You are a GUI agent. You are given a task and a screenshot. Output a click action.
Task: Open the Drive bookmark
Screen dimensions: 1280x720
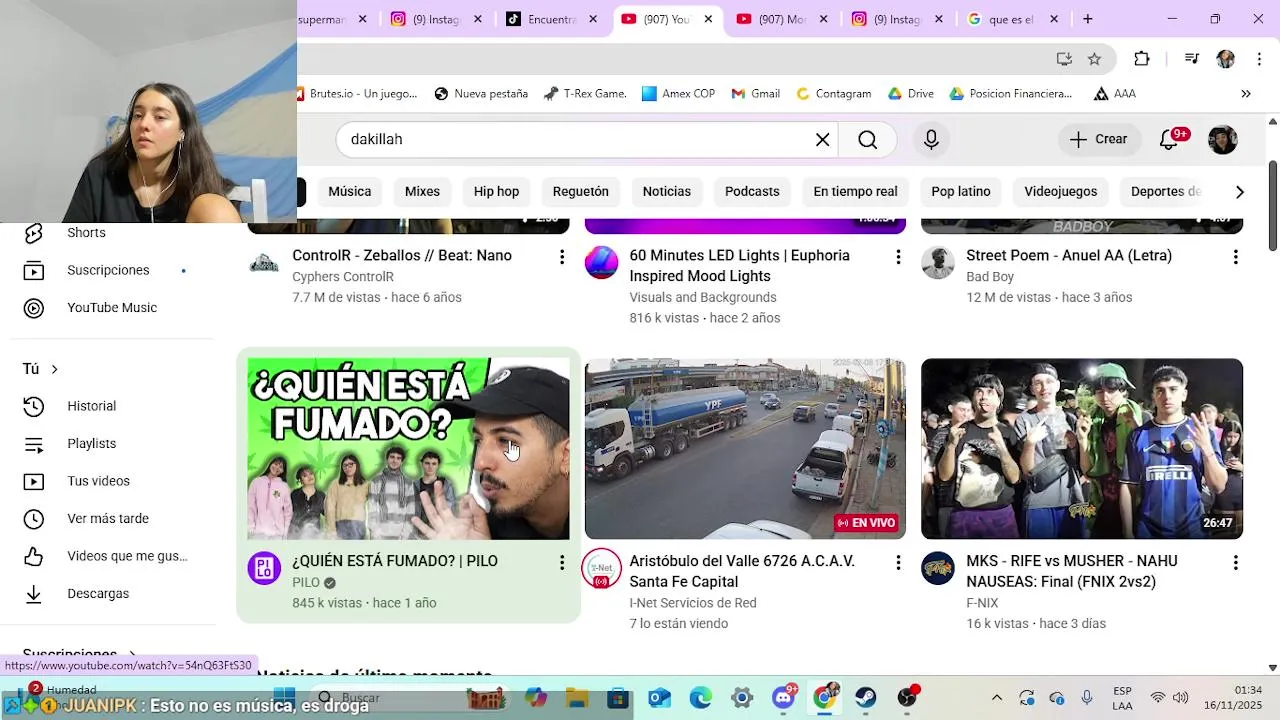click(x=910, y=94)
